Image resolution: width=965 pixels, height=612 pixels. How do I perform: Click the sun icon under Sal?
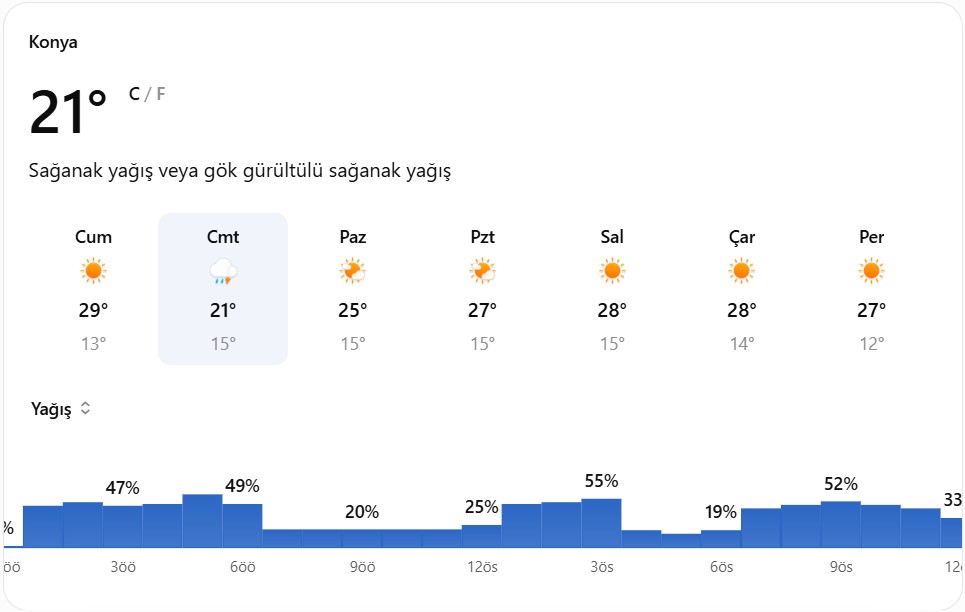(x=612, y=271)
